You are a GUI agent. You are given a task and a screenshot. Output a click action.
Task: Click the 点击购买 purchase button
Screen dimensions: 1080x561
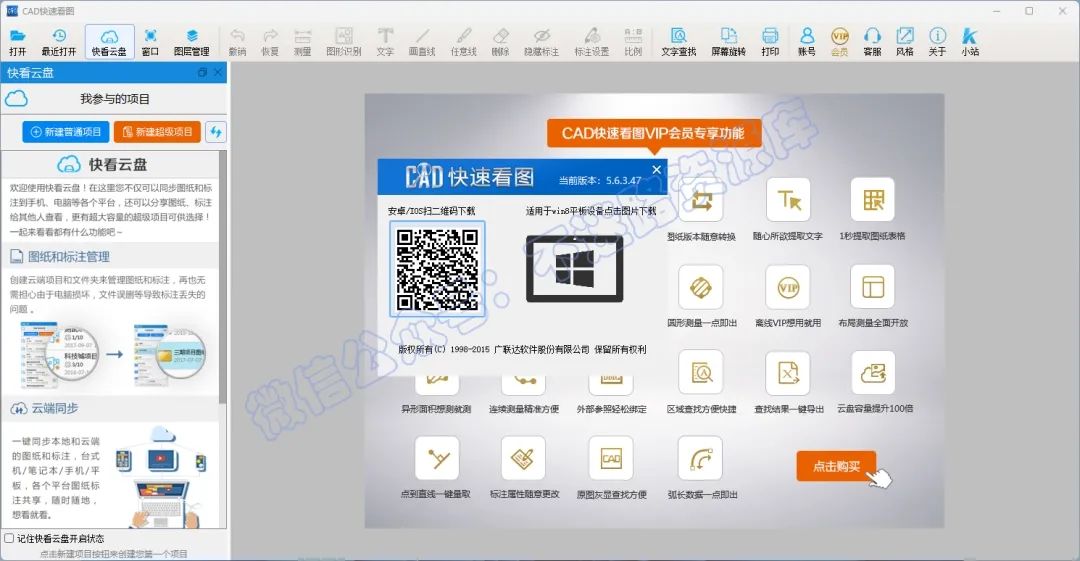836,467
